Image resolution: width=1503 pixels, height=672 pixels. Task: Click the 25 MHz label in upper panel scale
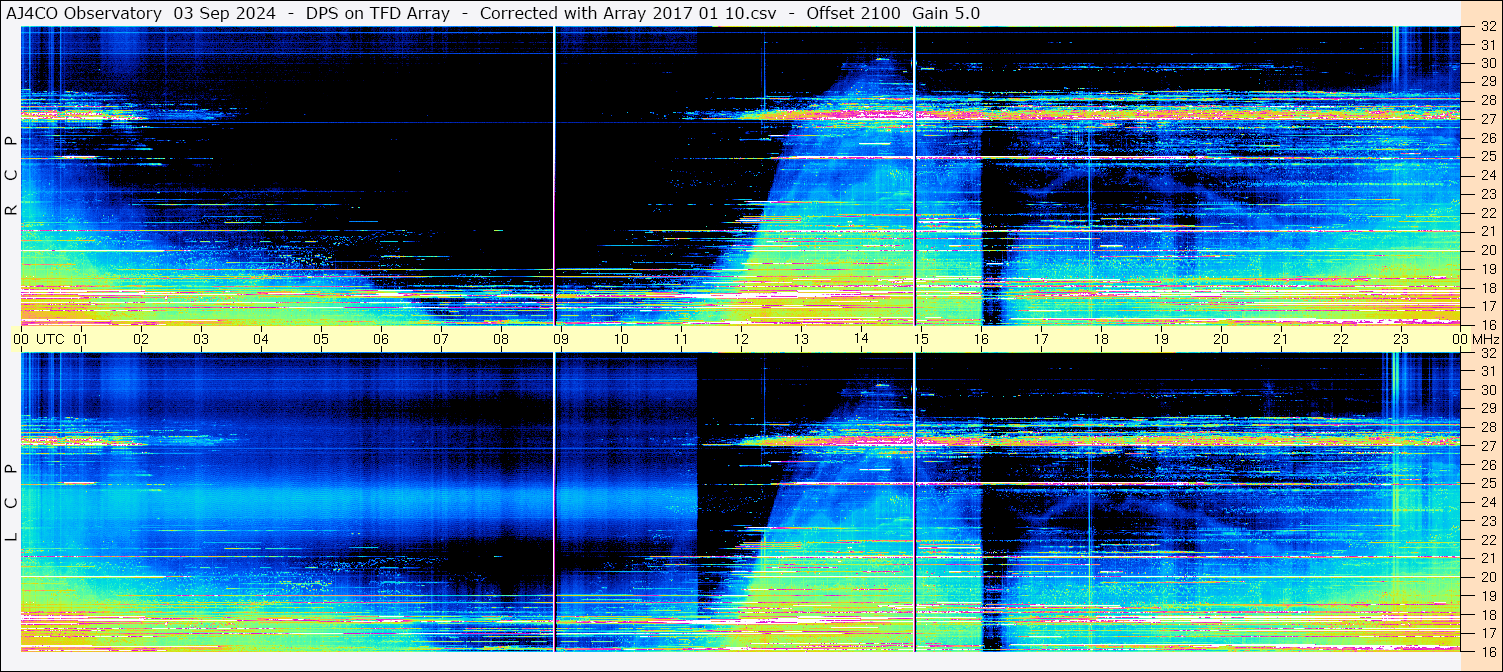point(1487,157)
